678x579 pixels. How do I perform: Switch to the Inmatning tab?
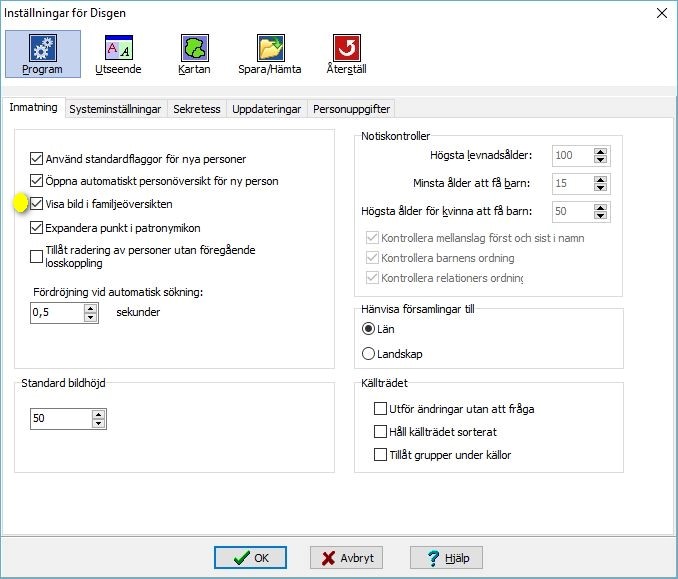(33, 107)
